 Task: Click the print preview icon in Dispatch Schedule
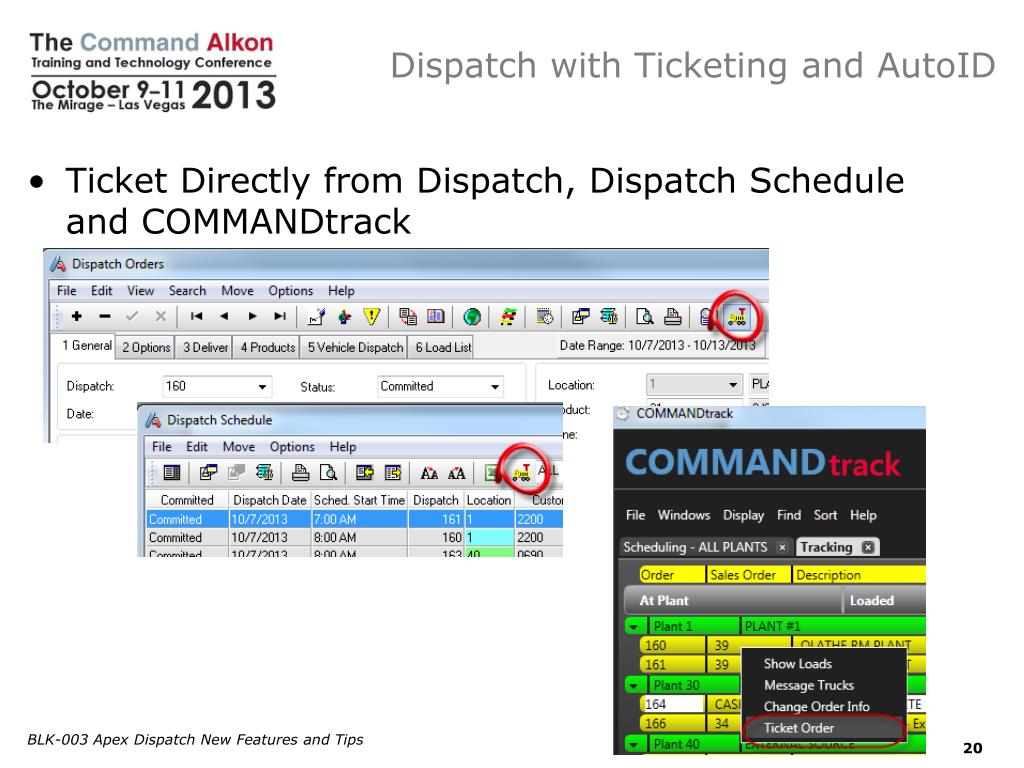tap(328, 473)
